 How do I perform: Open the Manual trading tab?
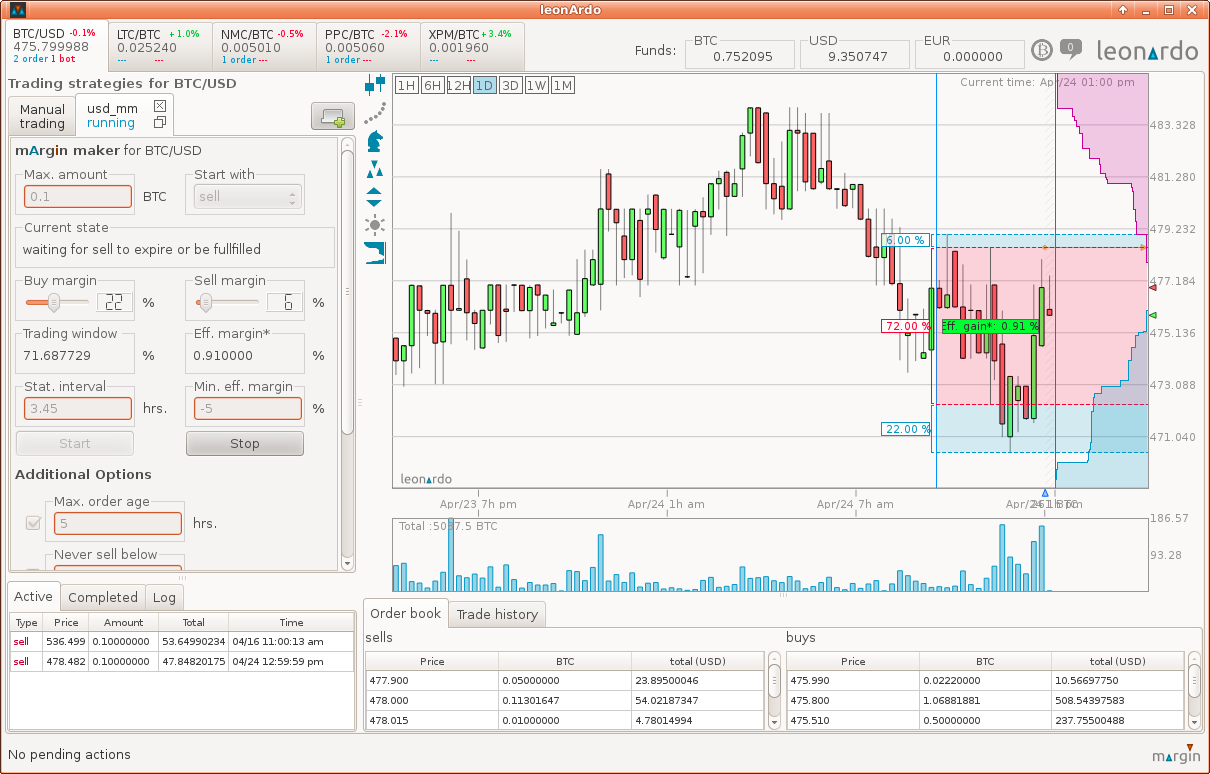pyautogui.click(x=42, y=116)
